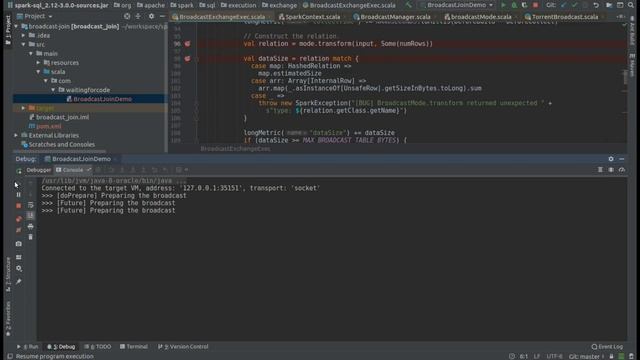Expand the resources folder
This screenshot has height=360, width=640.
pos(38,63)
